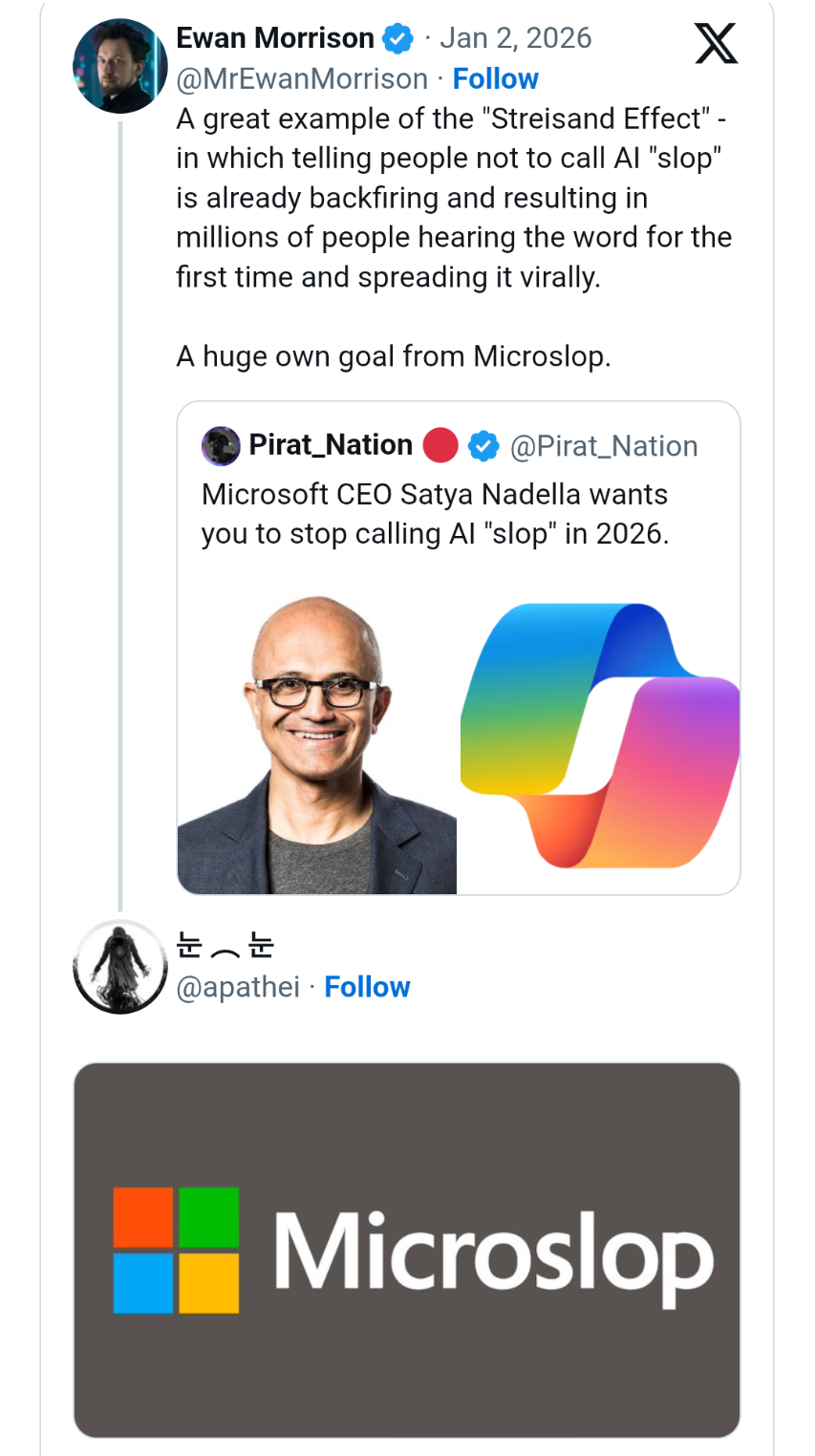Open the Jan 2, 2026 timestamp
This screenshot has height=1456, width=815.
pyautogui.click(x=515, y=38)
